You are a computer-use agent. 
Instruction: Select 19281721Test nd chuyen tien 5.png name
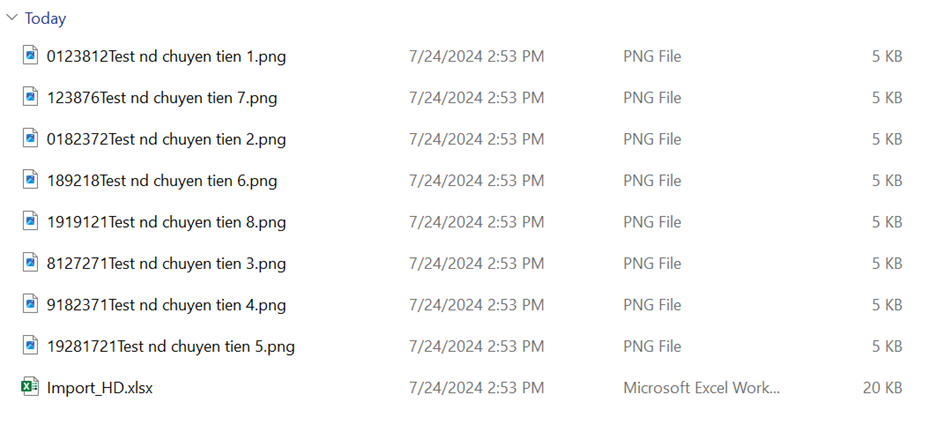(171, 347)
